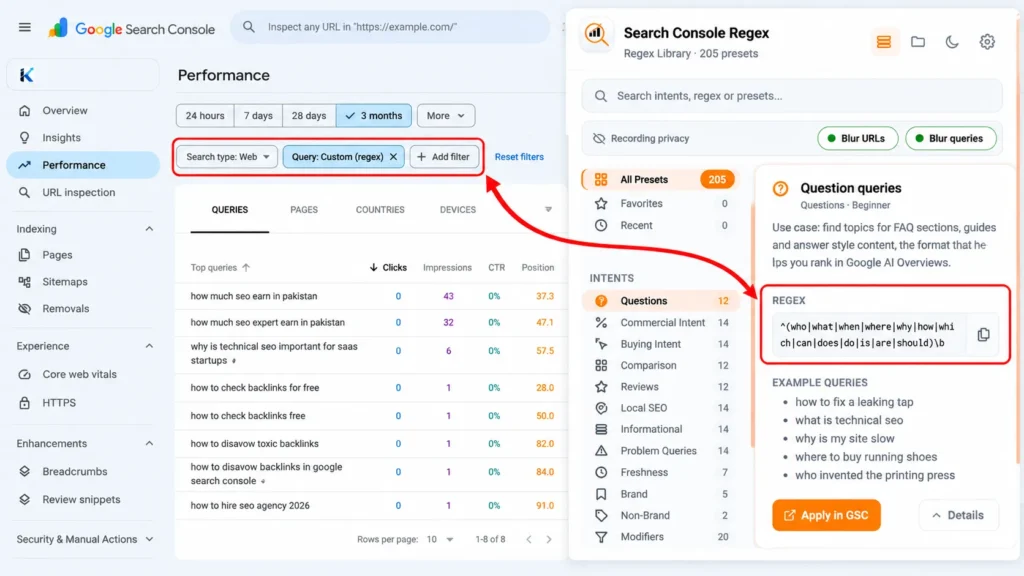Remove the Query: Custom (regex) filter

(393, 157)
